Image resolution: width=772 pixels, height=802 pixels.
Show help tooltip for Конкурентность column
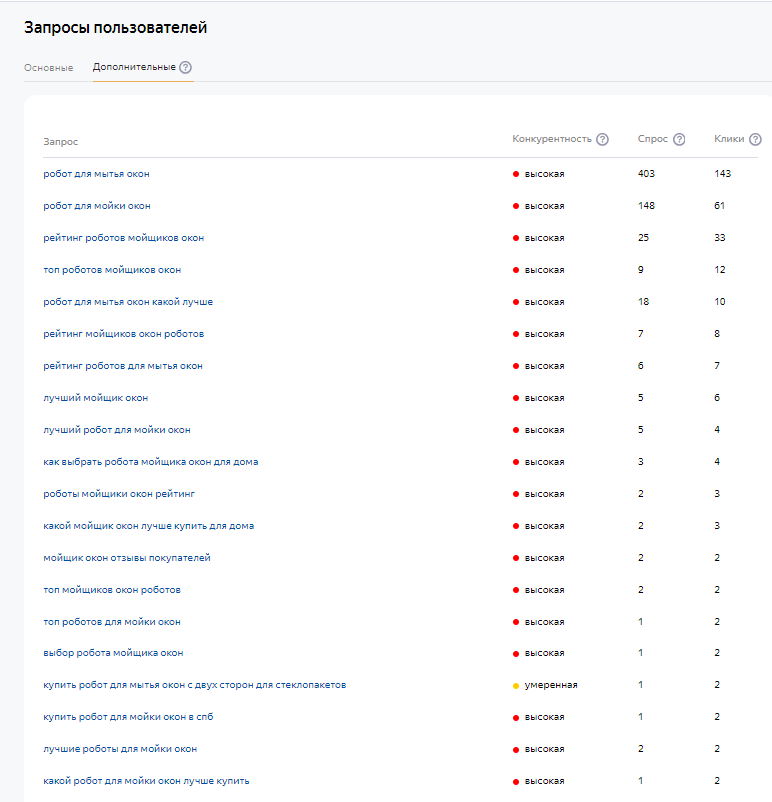point(603,139)
